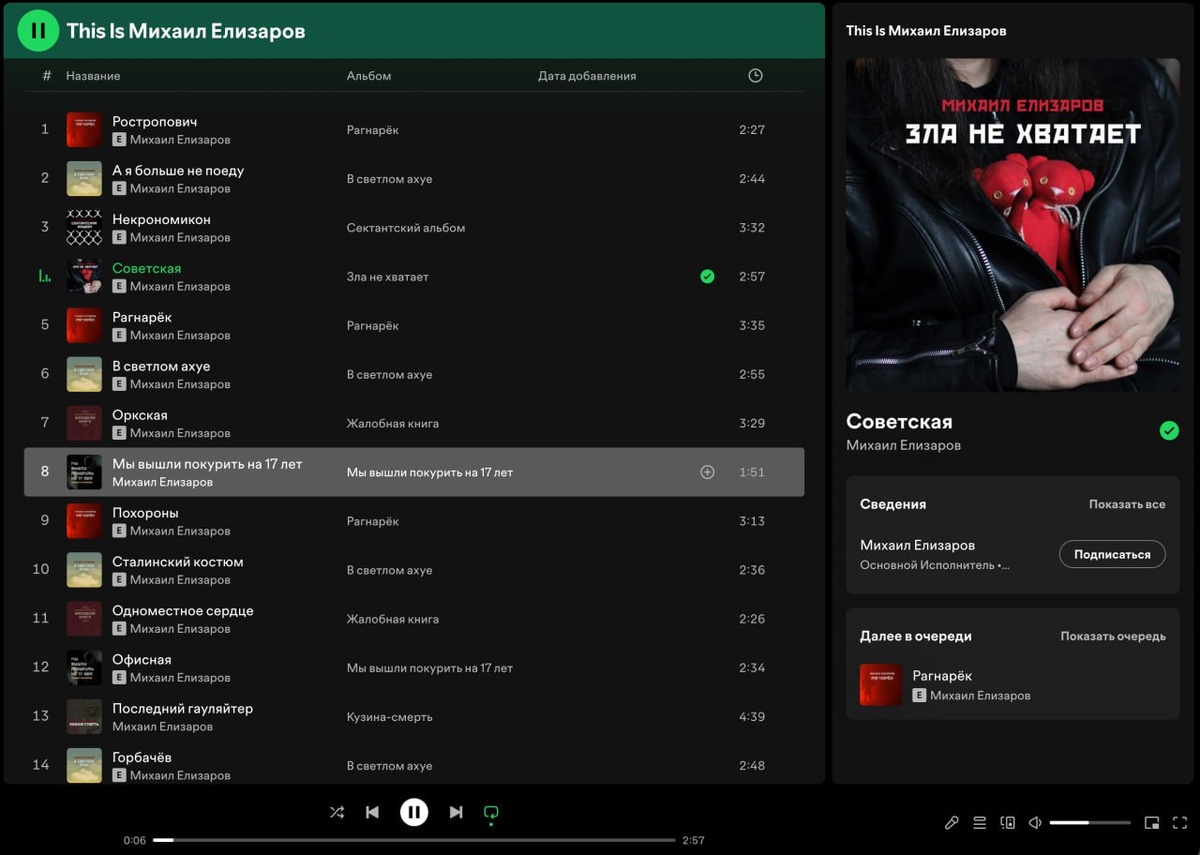Select the Ростропович track
Screen dimensions: 1200x855
click(x=154, y=121)
